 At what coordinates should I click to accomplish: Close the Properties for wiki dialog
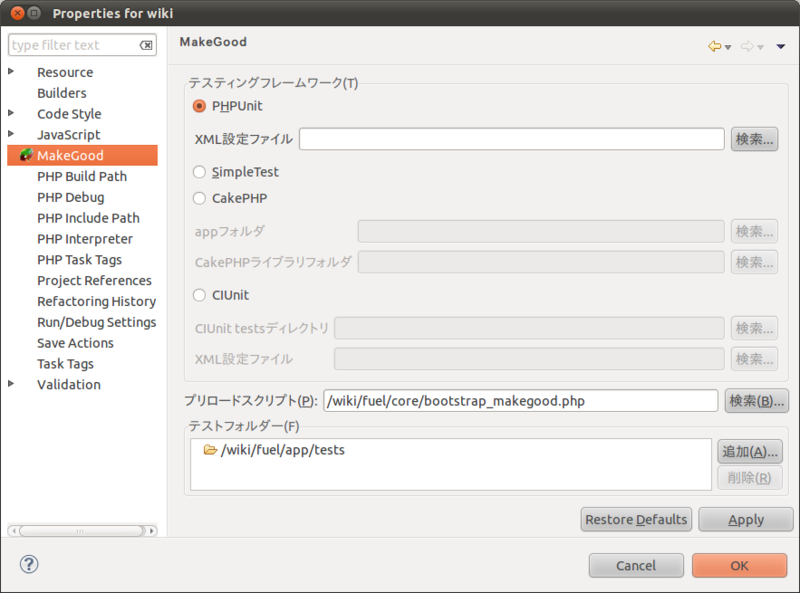(17, 13)
